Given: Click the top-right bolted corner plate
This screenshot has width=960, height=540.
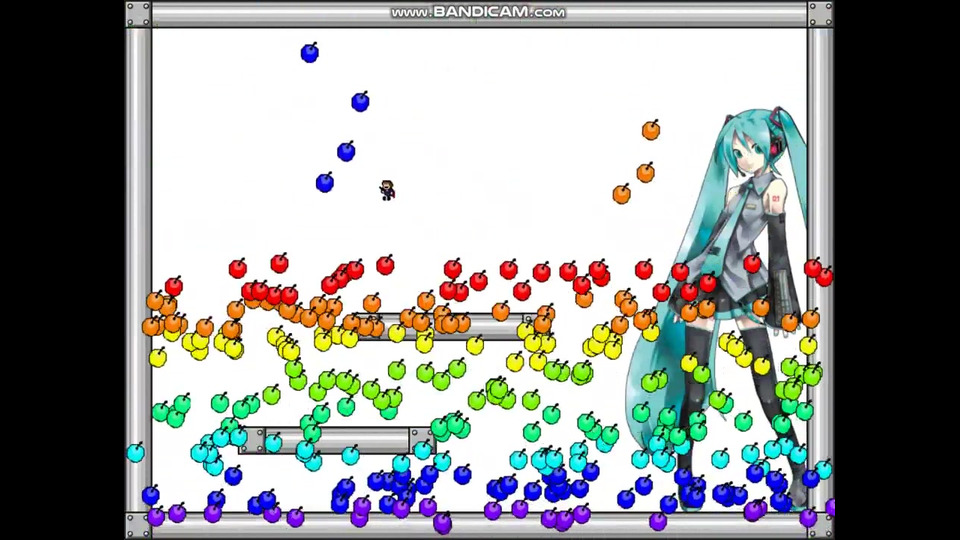Looking at the screenshot, I should click(x=820, y=14).
